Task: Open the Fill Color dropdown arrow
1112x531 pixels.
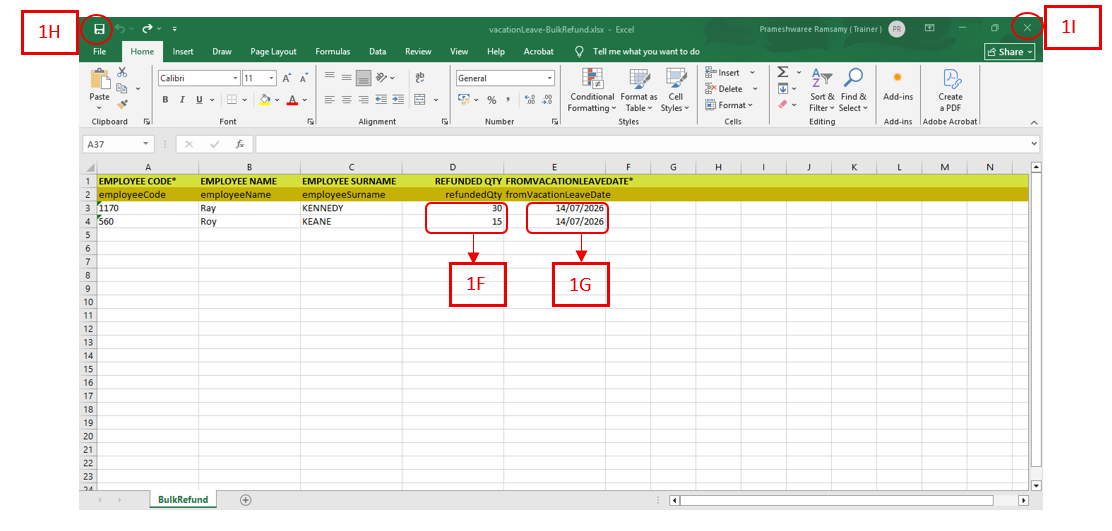Action: [277, 100]
